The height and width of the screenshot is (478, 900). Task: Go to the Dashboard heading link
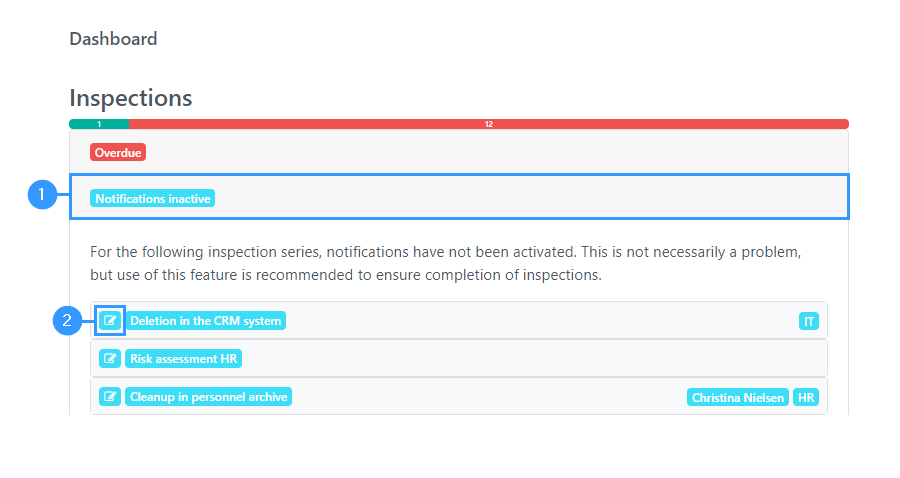(x=113, y=39)
